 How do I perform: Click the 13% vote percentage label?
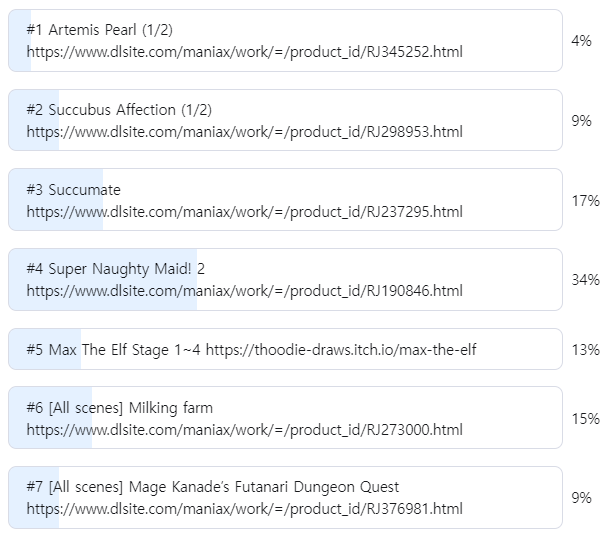point(585,349)
